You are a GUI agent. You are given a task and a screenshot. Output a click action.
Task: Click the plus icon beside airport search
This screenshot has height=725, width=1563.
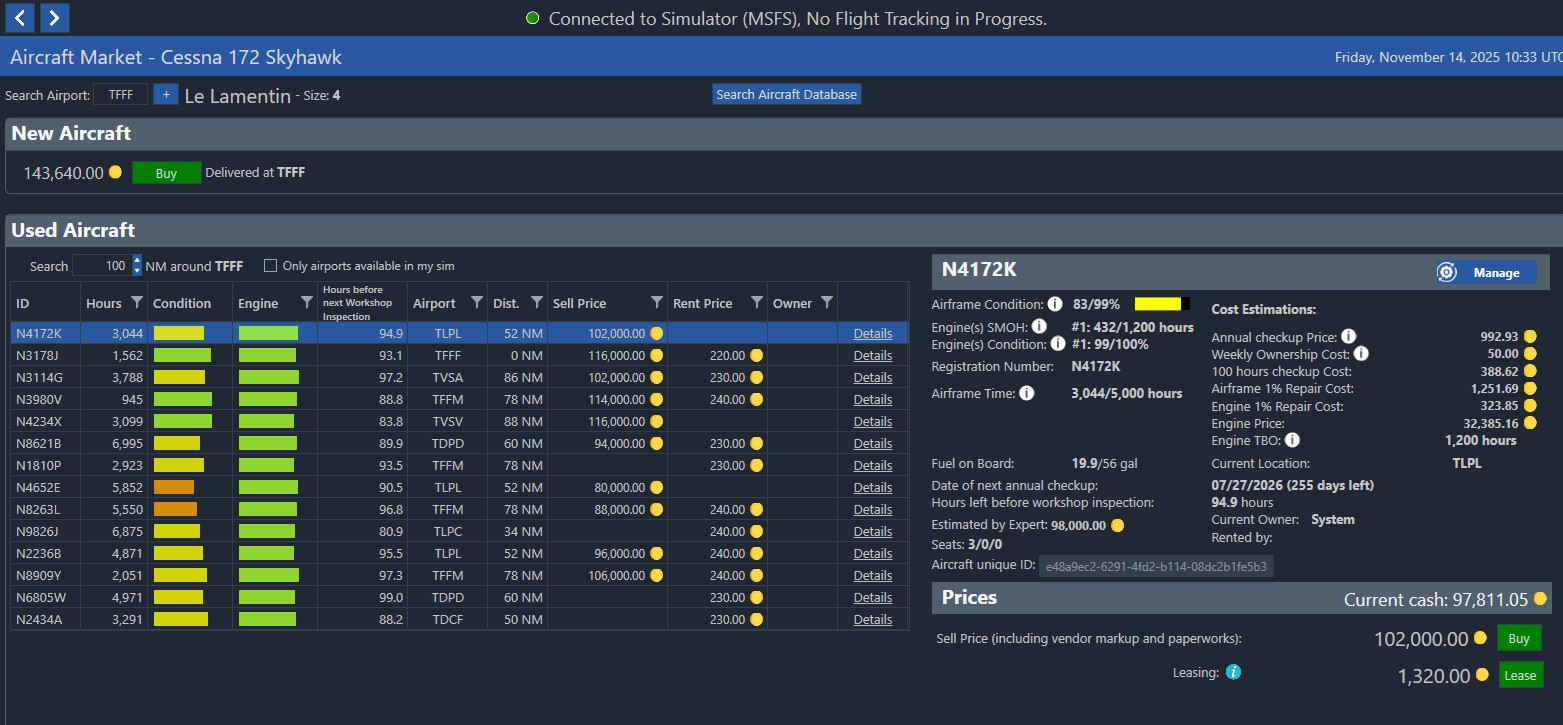point(165,94)
